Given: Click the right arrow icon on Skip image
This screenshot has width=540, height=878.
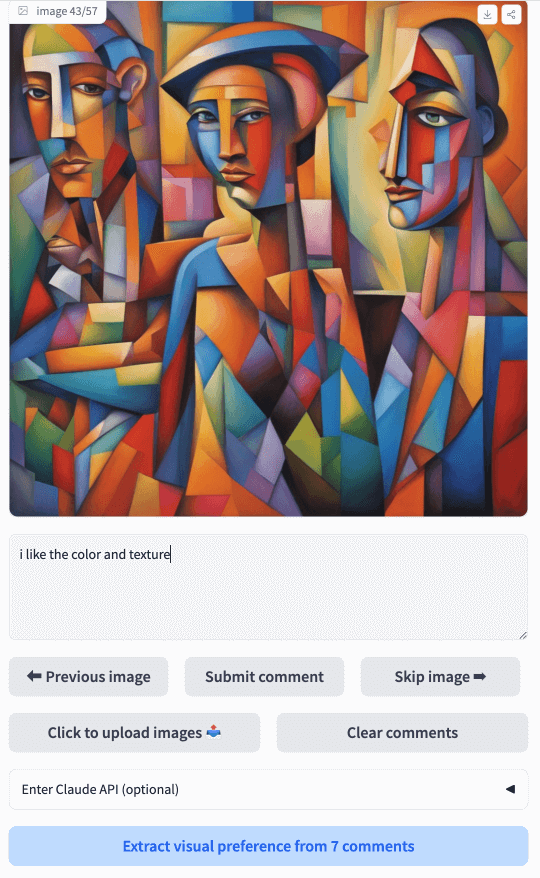Looking at the screenshot, I should click(x=480, y=676).
